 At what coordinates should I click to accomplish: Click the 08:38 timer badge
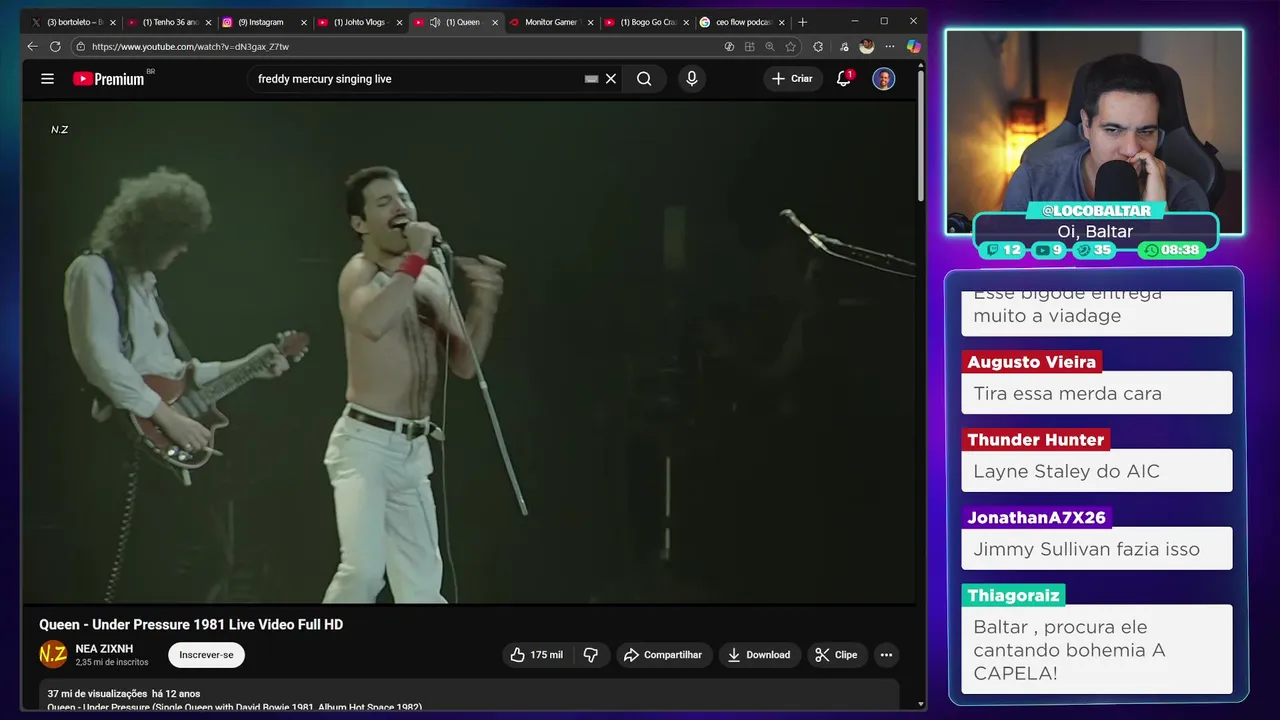(1172, 250)
